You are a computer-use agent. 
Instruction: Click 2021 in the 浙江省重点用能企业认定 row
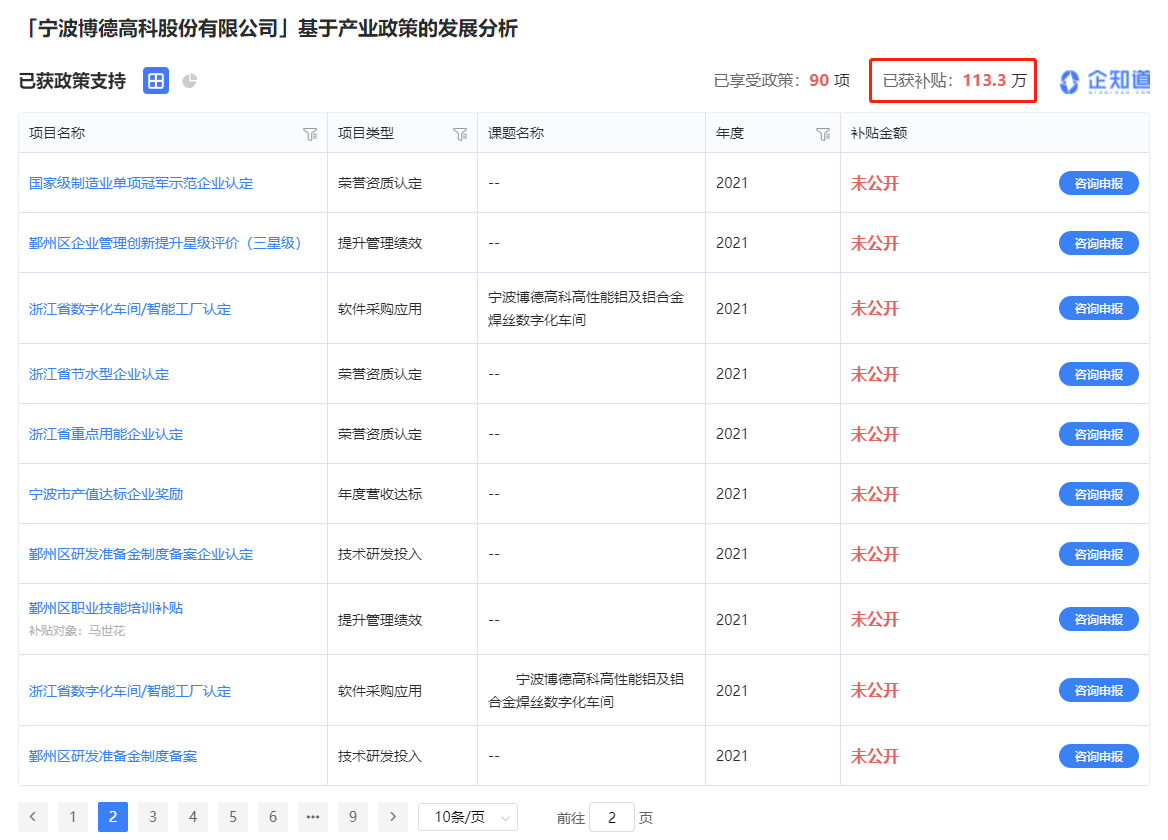(x=731, y=434)
